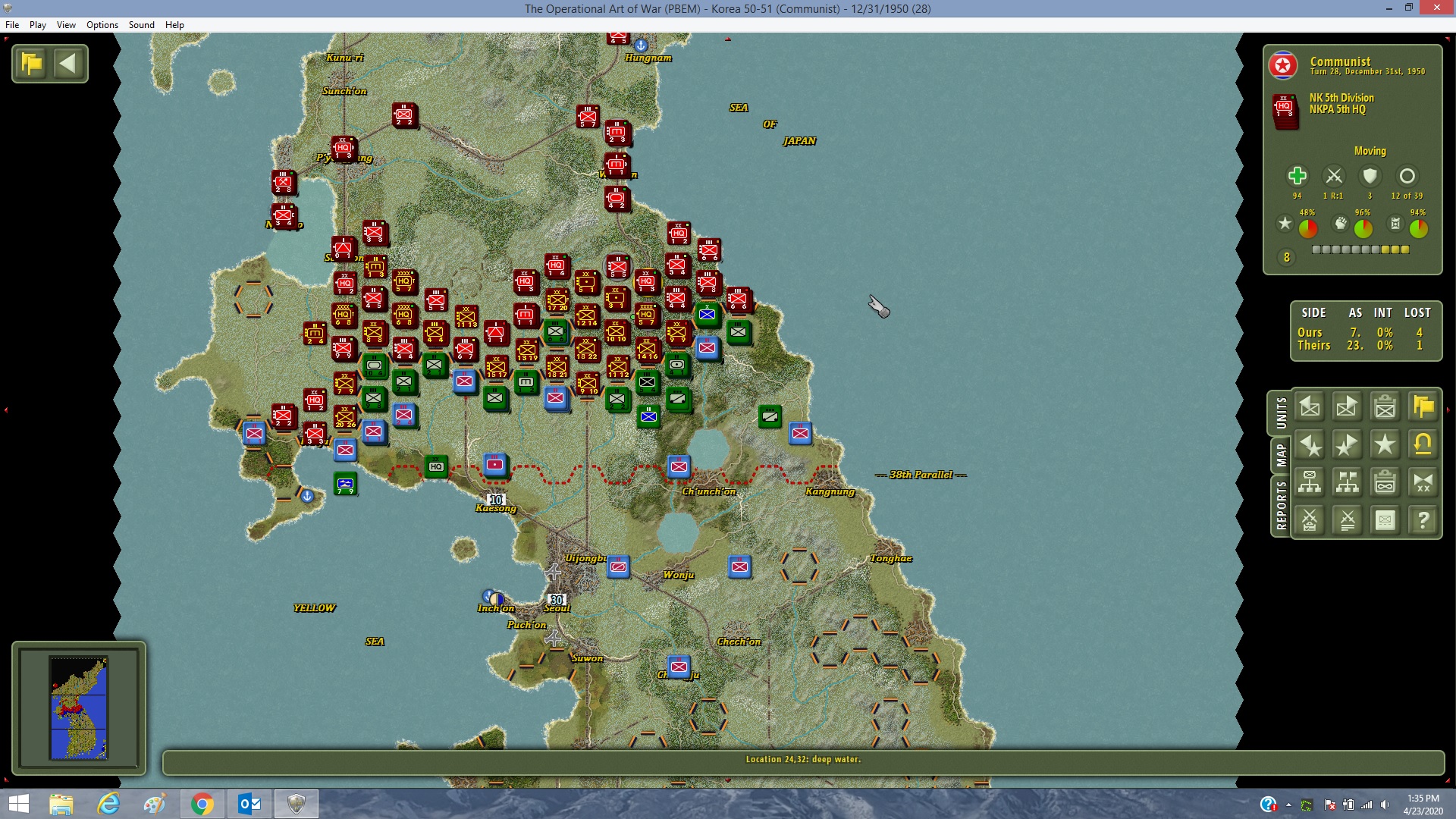
Task: Open the Play menu
Action: click(38, 25)
